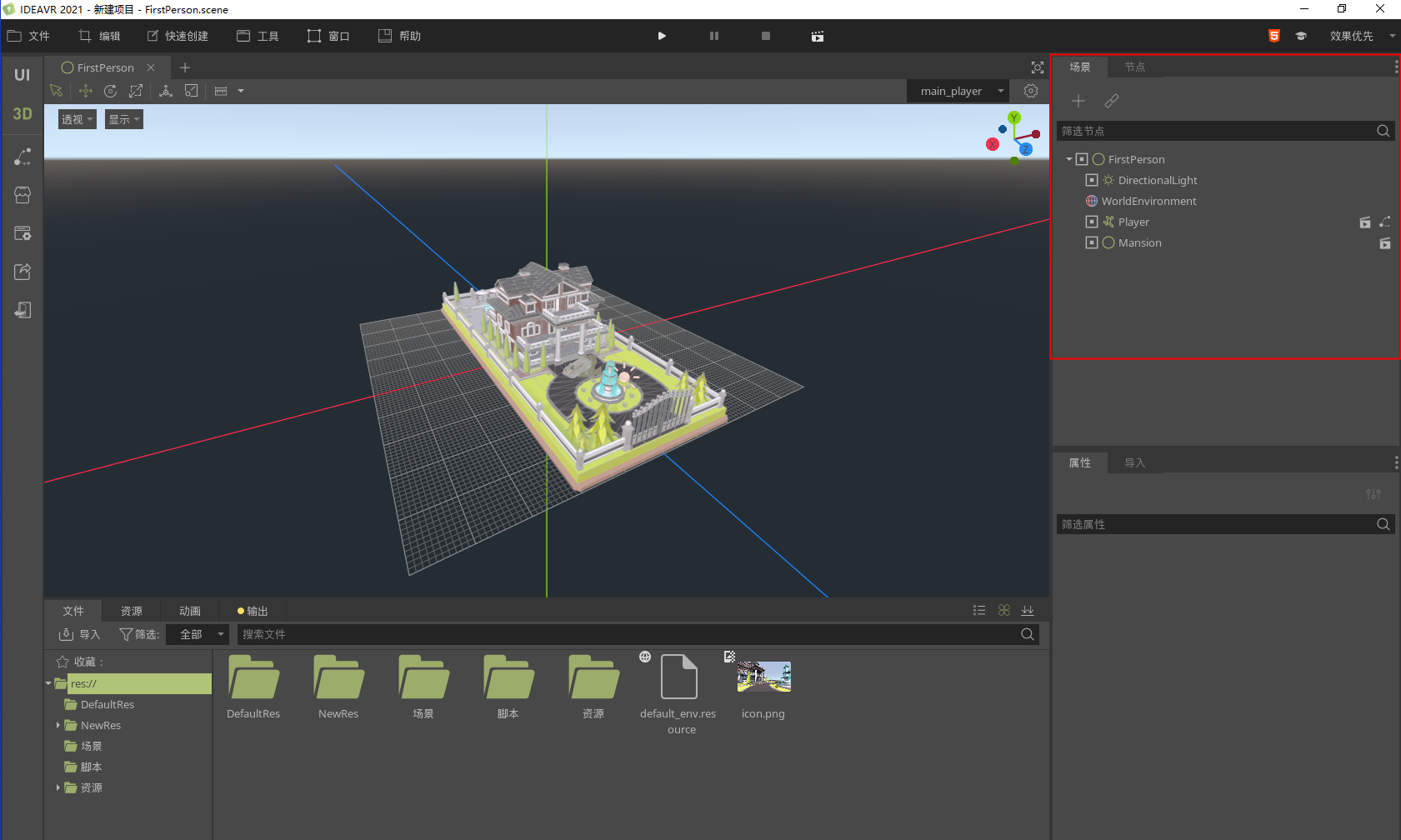Switch to the 导入 tab in properties panel
This screenshot has width=1401, height=840.
[1134, 462]
